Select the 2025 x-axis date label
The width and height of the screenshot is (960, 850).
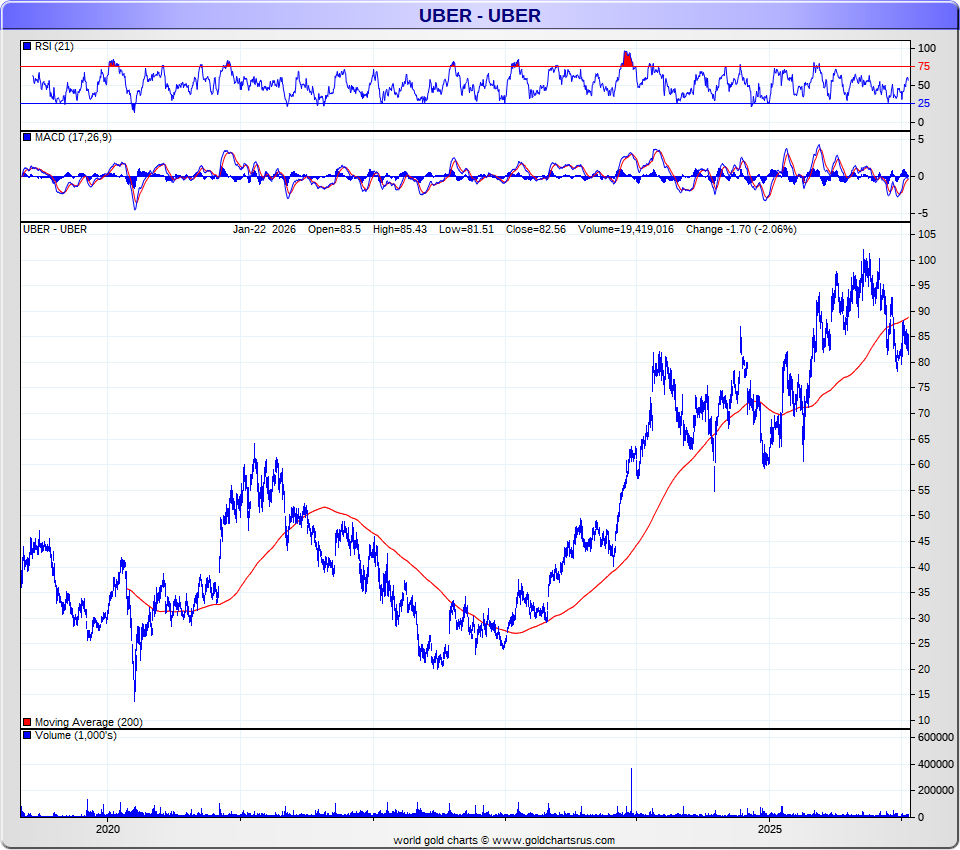pyautogui.click(x=769, y=829)
